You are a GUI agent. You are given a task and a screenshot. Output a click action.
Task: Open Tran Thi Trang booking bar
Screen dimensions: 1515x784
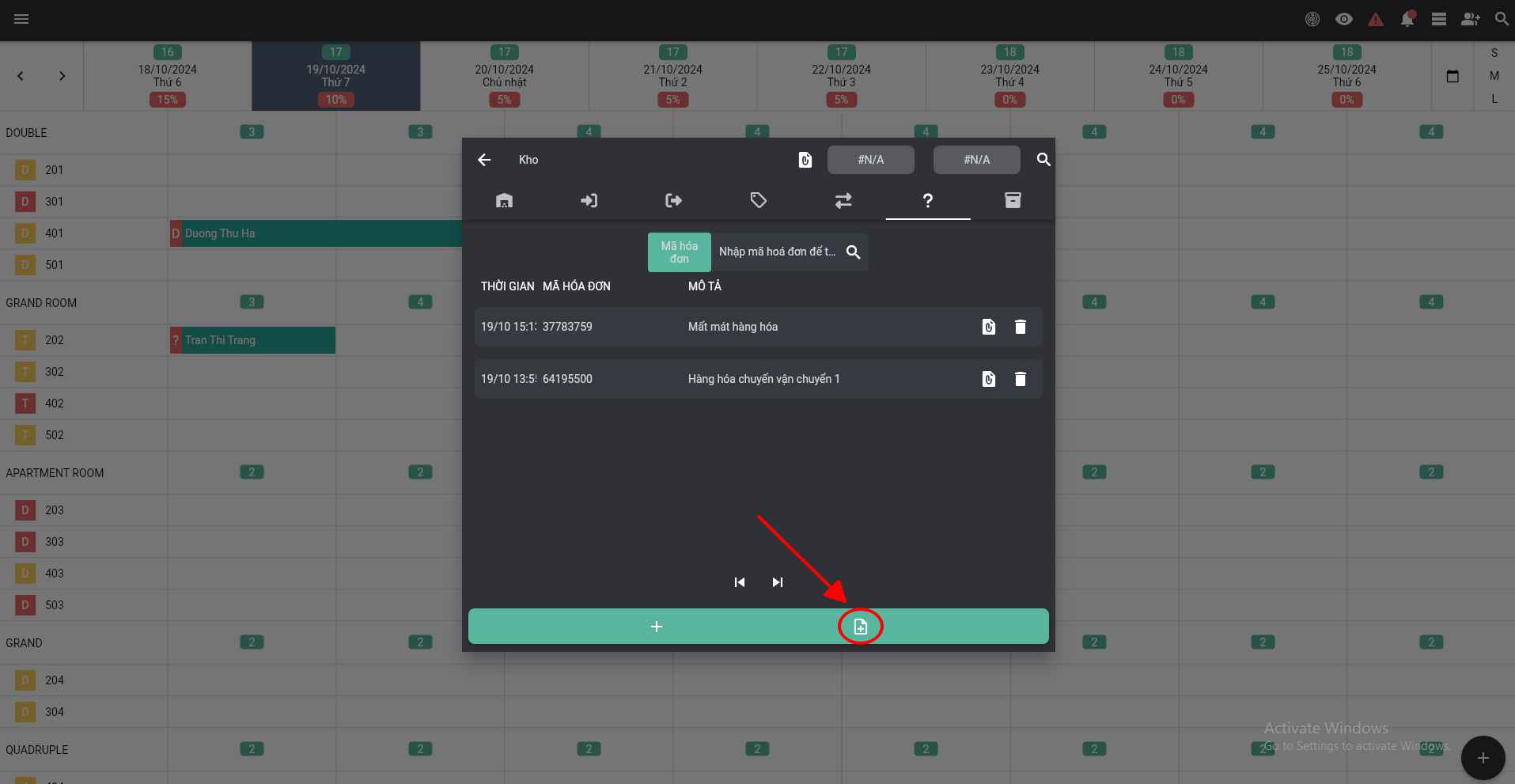click(x=253, y=340)
